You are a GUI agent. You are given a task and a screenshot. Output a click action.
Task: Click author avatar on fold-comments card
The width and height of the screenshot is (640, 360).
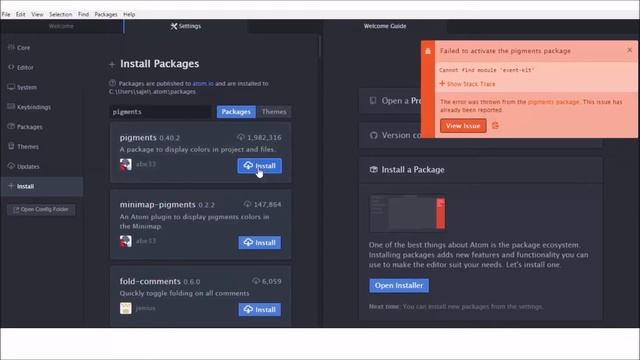[x=126, y=308]
